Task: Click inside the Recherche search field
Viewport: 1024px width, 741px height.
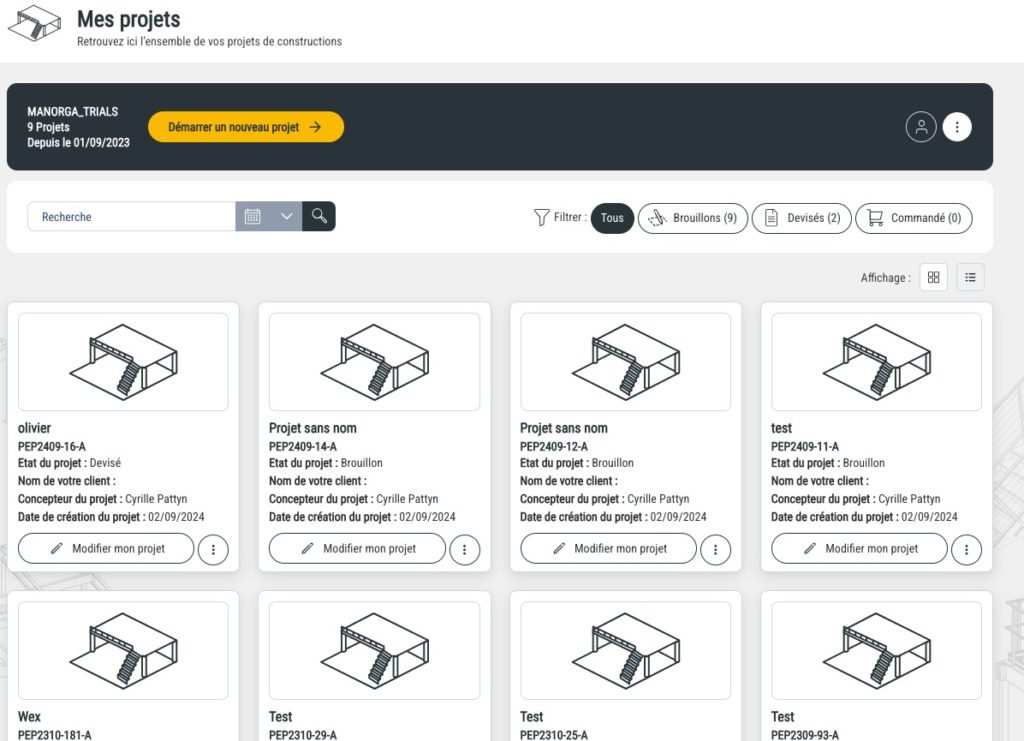Action: (x=130, y=216)
